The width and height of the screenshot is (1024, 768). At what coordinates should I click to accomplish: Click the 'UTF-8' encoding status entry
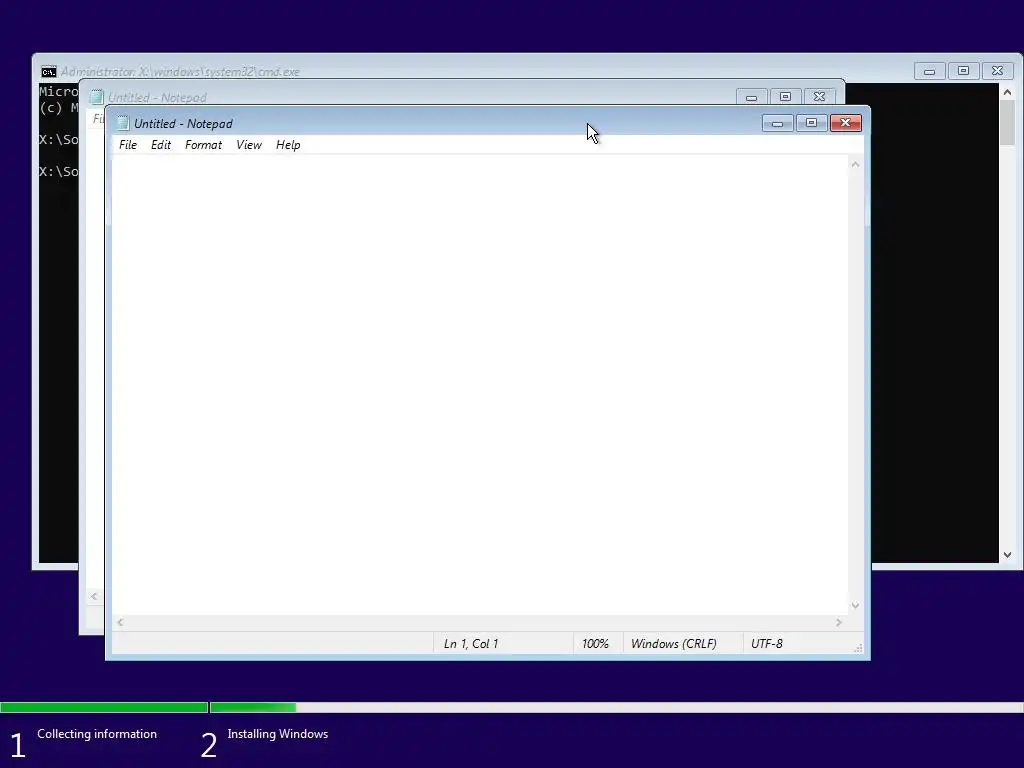767,644
